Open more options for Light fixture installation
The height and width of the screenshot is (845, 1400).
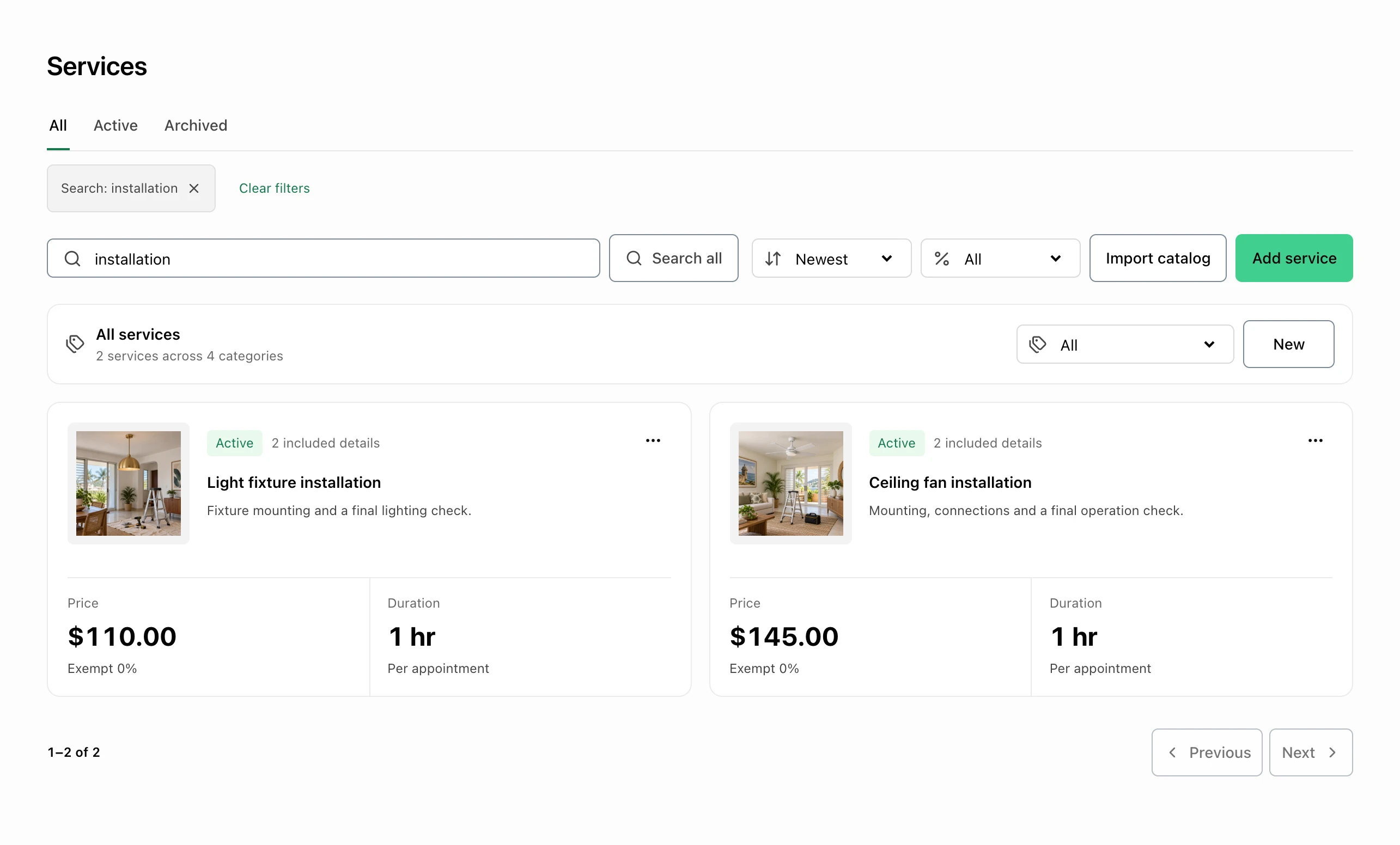click(653, 440)
